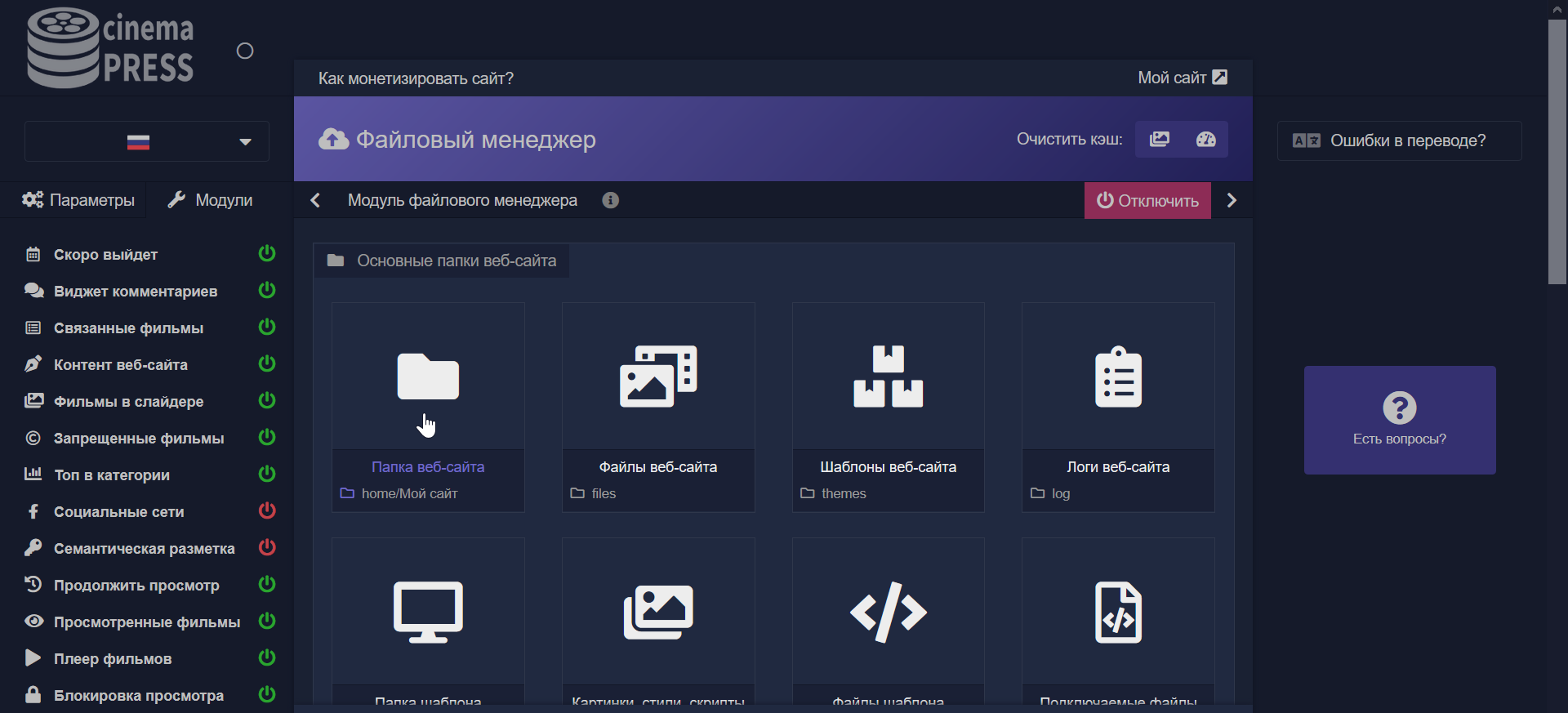Click the template files code icon
1568x713 pixels.
click(x=888, y=612)
